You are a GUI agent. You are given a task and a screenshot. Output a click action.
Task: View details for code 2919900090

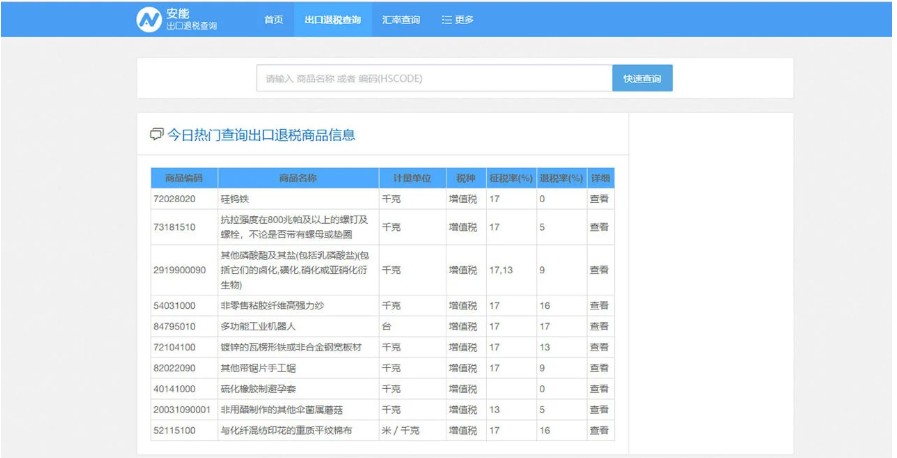pos(599,270)
